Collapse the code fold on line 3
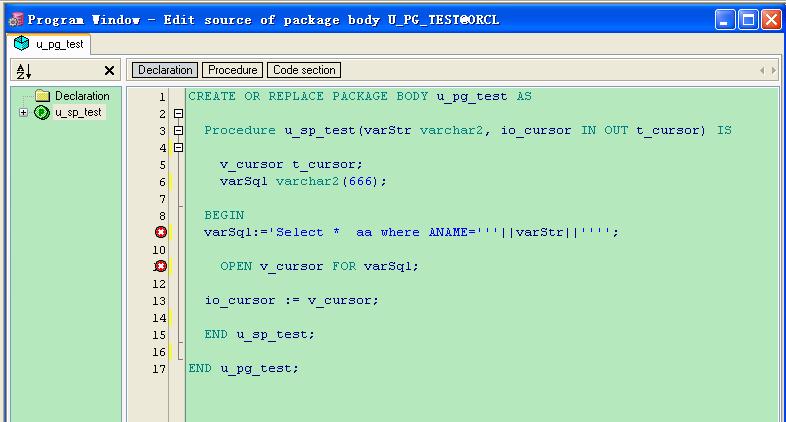 (178, 131)
